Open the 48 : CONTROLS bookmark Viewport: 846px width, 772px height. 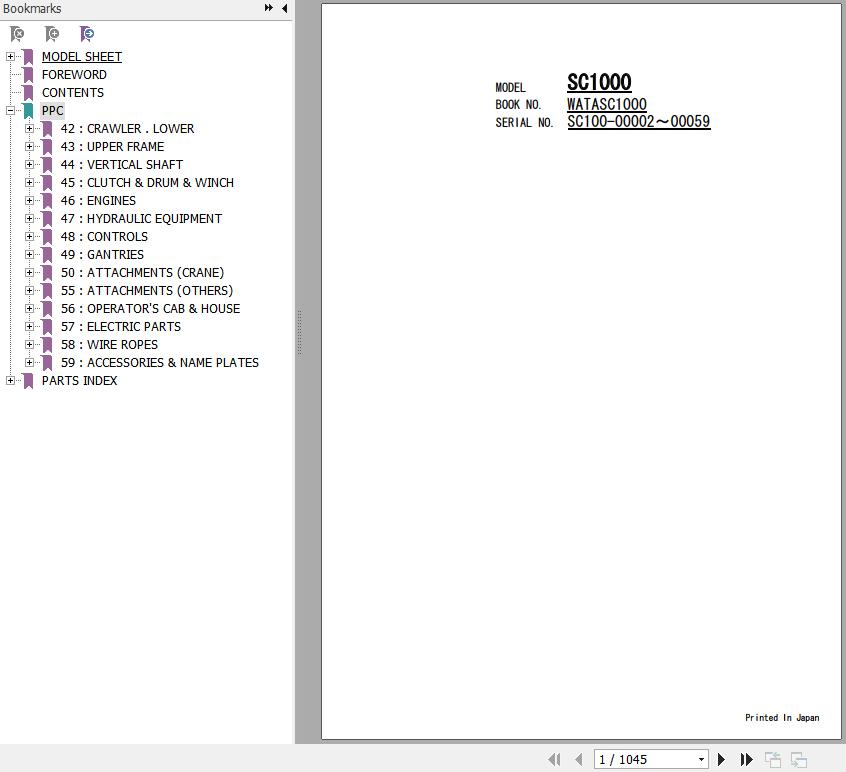pyautogui.click(x=104, y=237)
